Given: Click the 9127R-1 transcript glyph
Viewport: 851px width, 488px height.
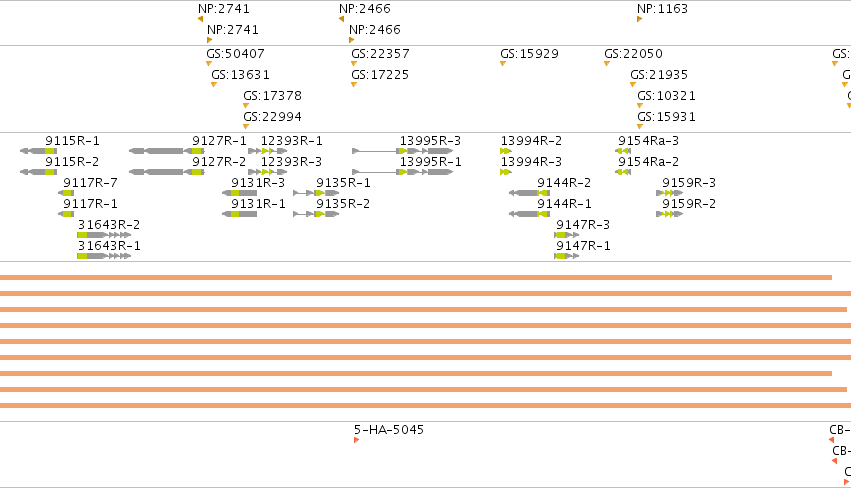Looking at the screenshot, I should pos(167,151).
